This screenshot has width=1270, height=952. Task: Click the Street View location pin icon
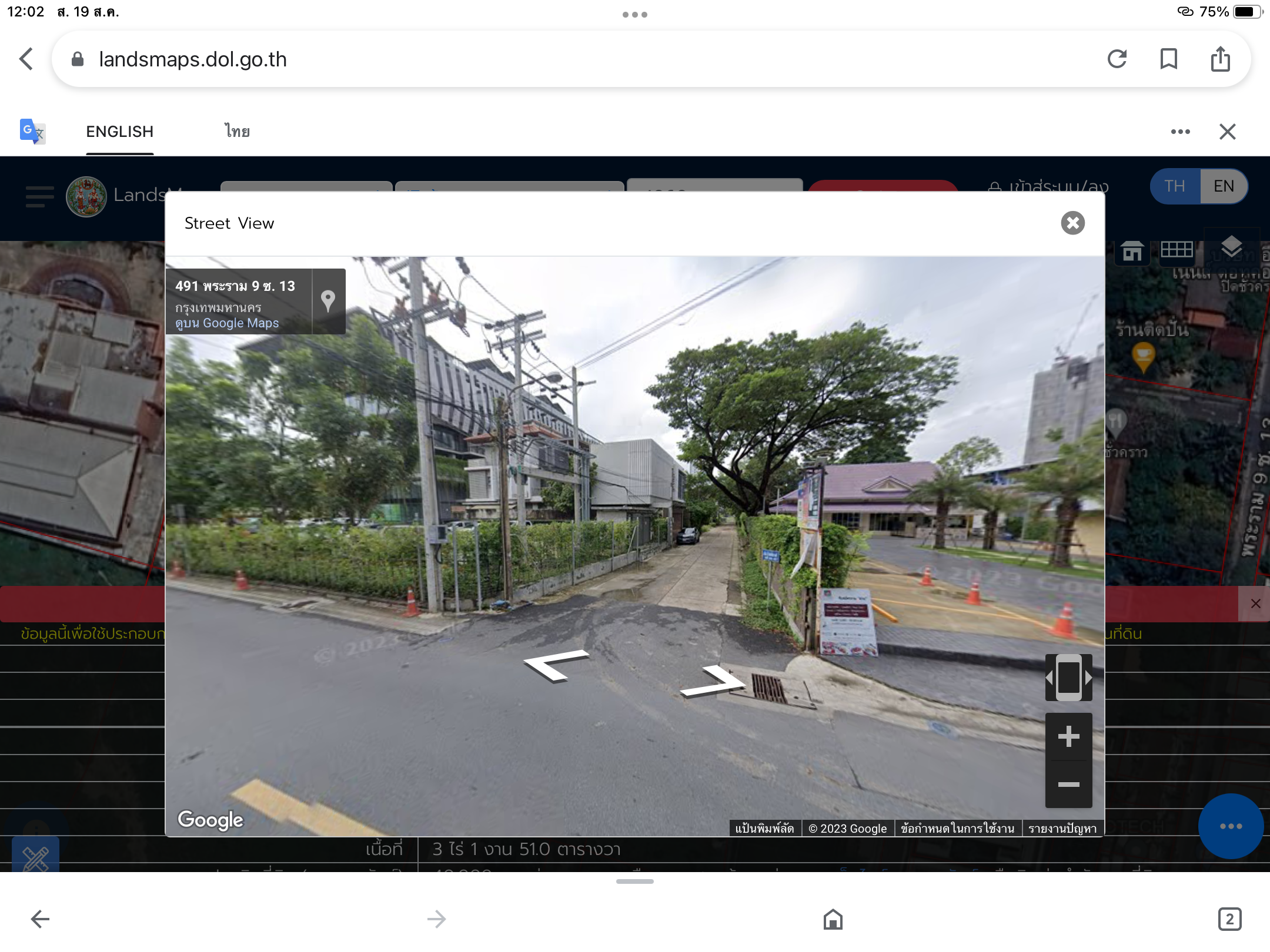click(x=328, y=301)
